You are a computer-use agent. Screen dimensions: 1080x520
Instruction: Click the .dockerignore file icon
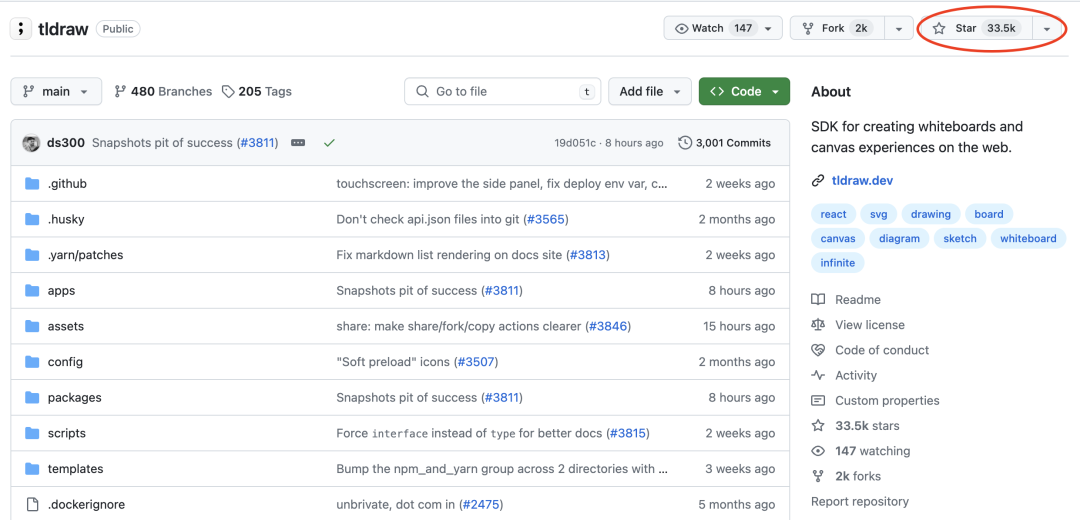31,505
